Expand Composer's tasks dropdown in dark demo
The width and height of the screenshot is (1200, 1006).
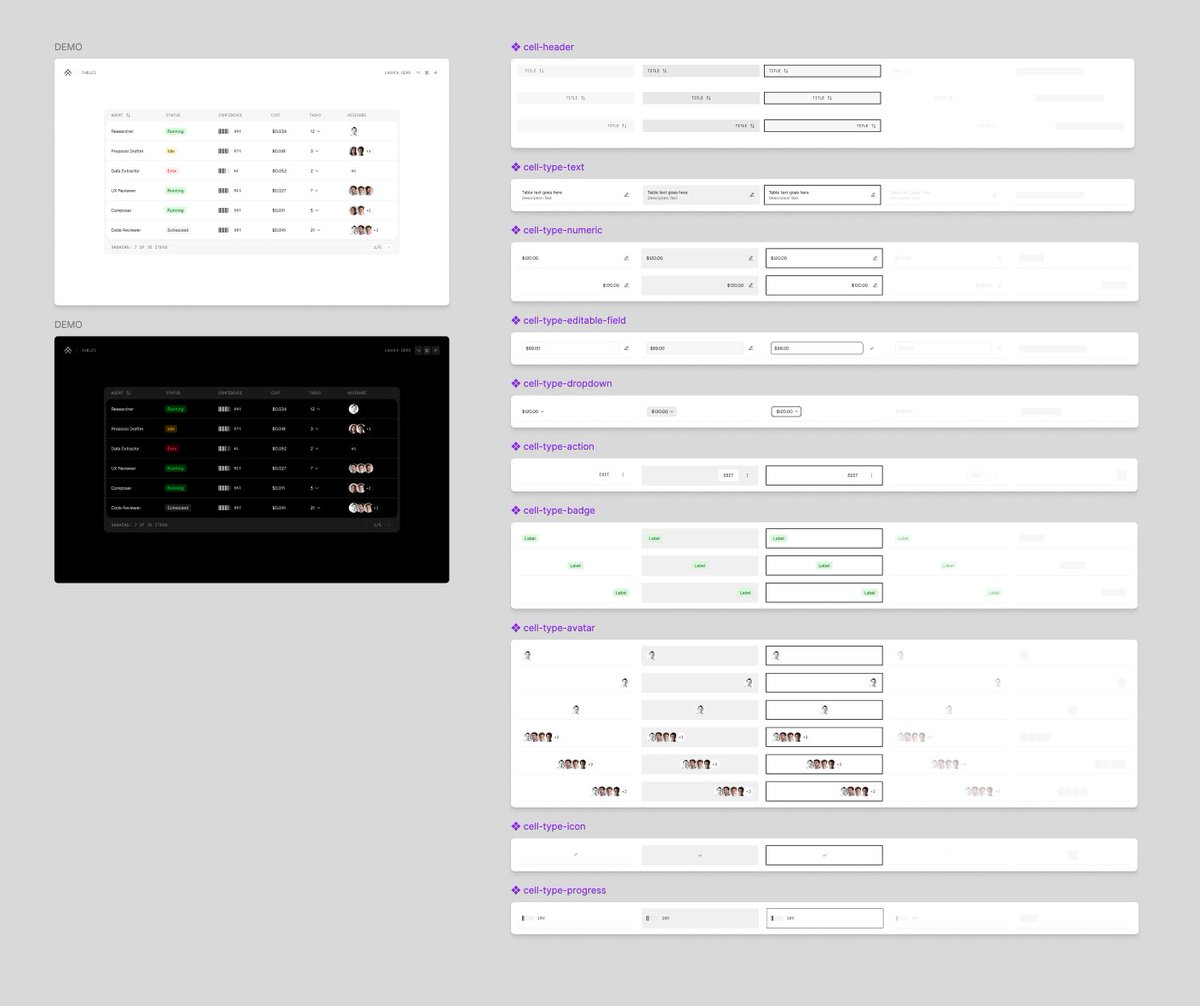tap(314, 488)
